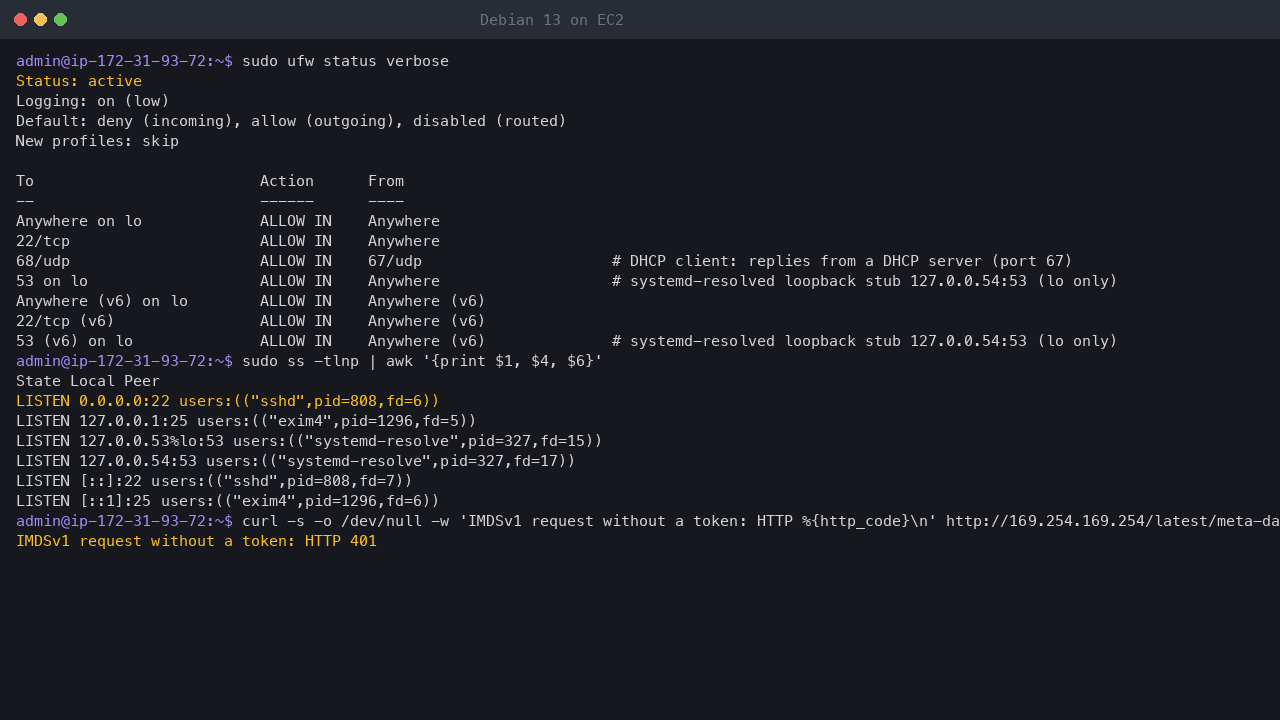1280x720 pixels.
Task: Click the 'Anywhere (v6) on lo' rule
Action: point(102,301)
